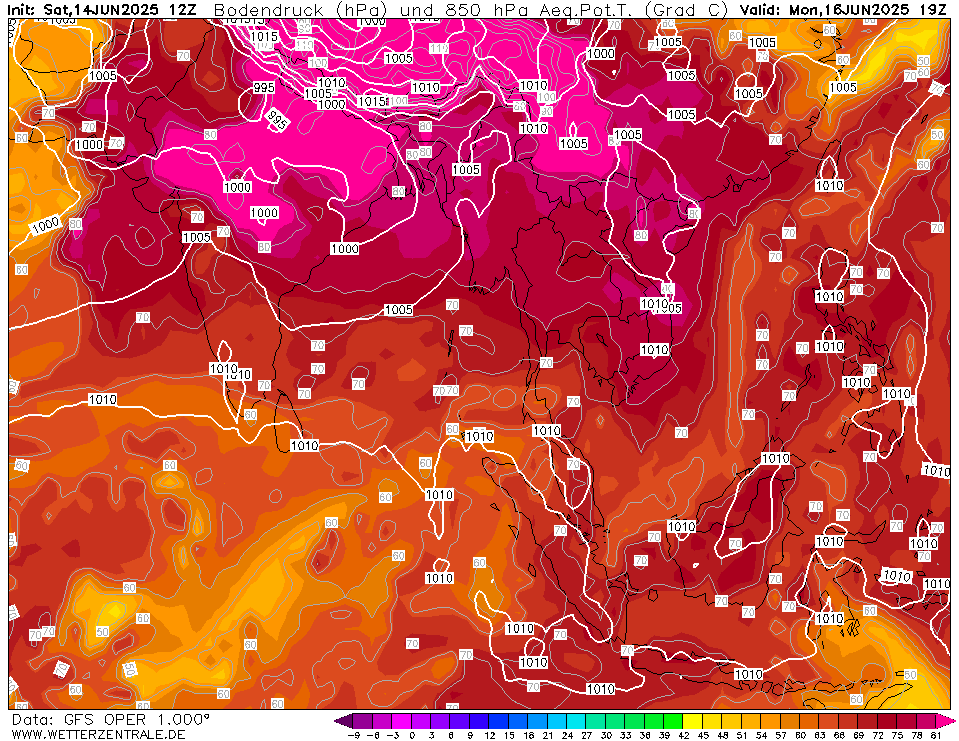The width and height of the screenshot is (959, 741).
Task: Click the 69 legend scale value
Action: point(857,735)
